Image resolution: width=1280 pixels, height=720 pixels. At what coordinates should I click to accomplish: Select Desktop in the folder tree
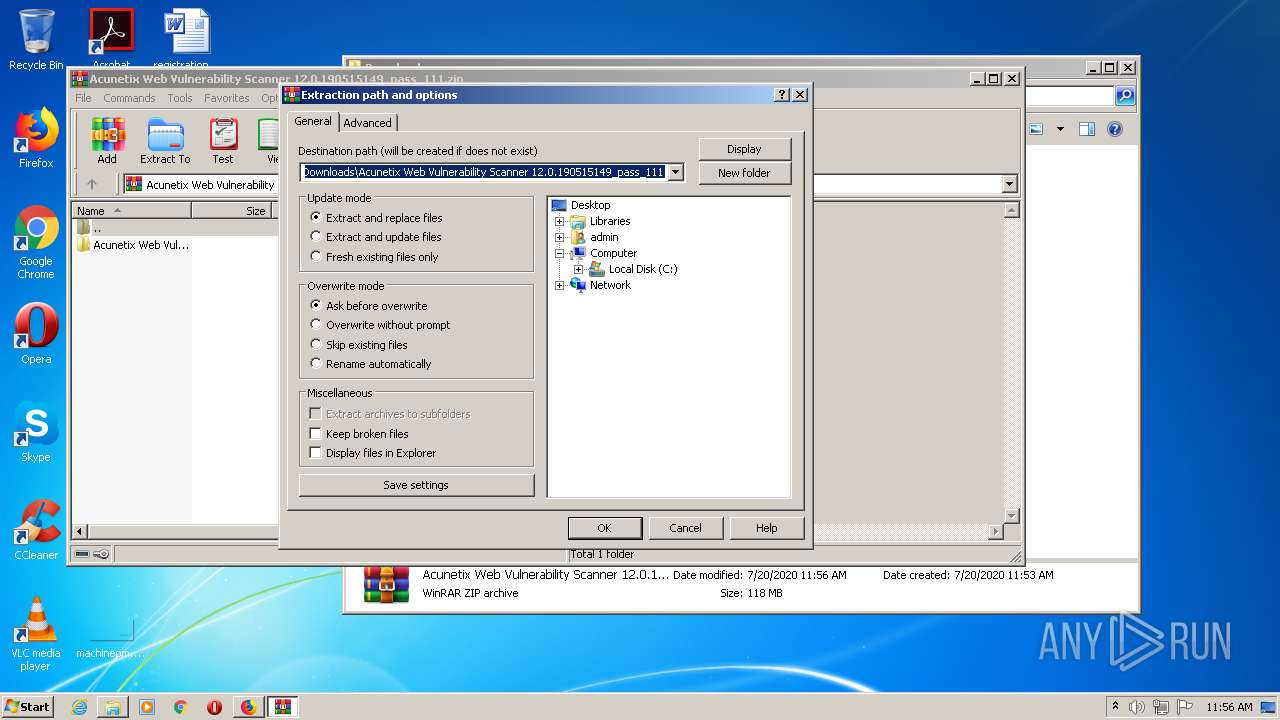[590, 205]
